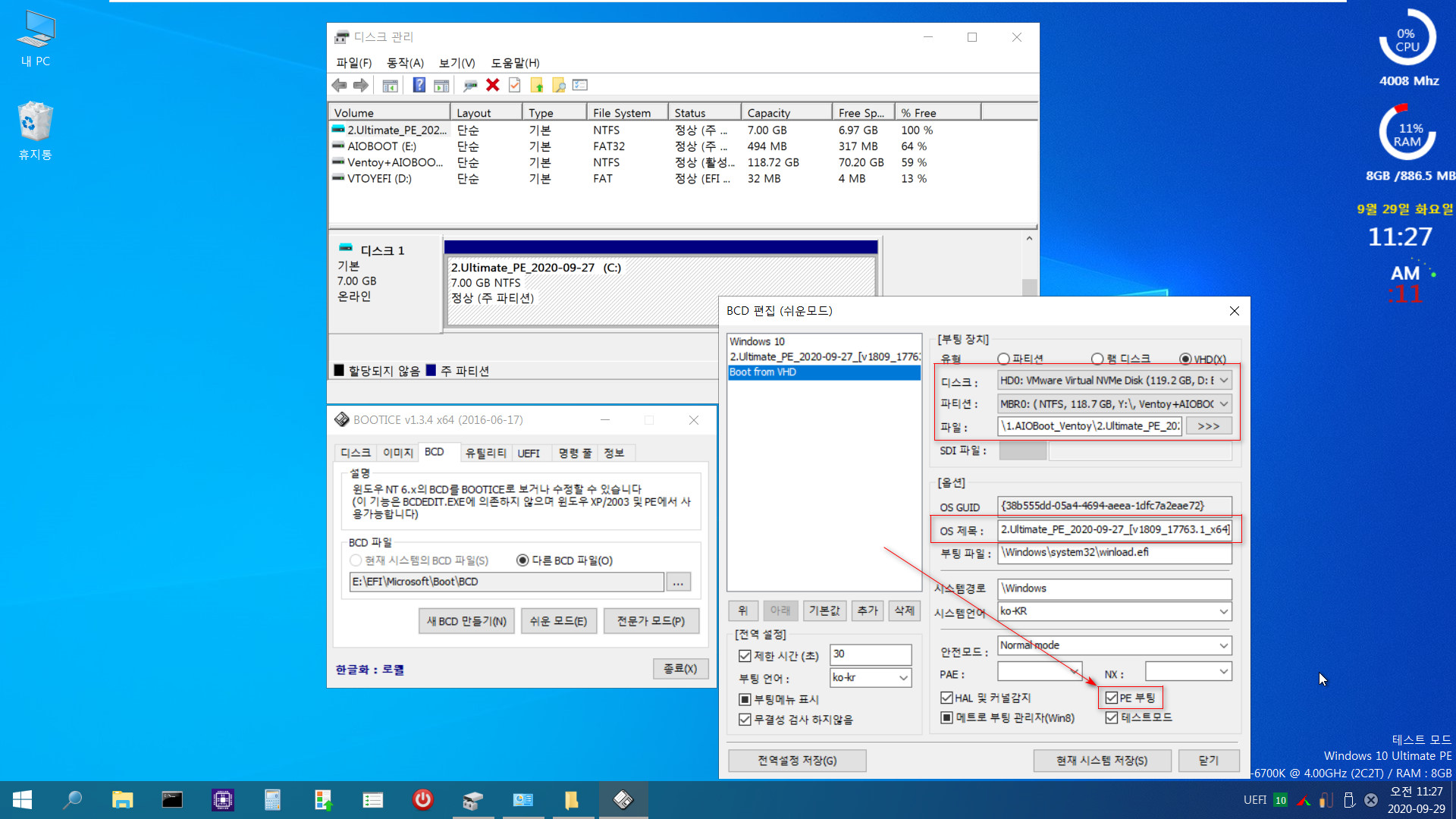The image size is (1456, 819).
Task: Click the '...' browse button in BOOTICE
Action: [678, 582]
